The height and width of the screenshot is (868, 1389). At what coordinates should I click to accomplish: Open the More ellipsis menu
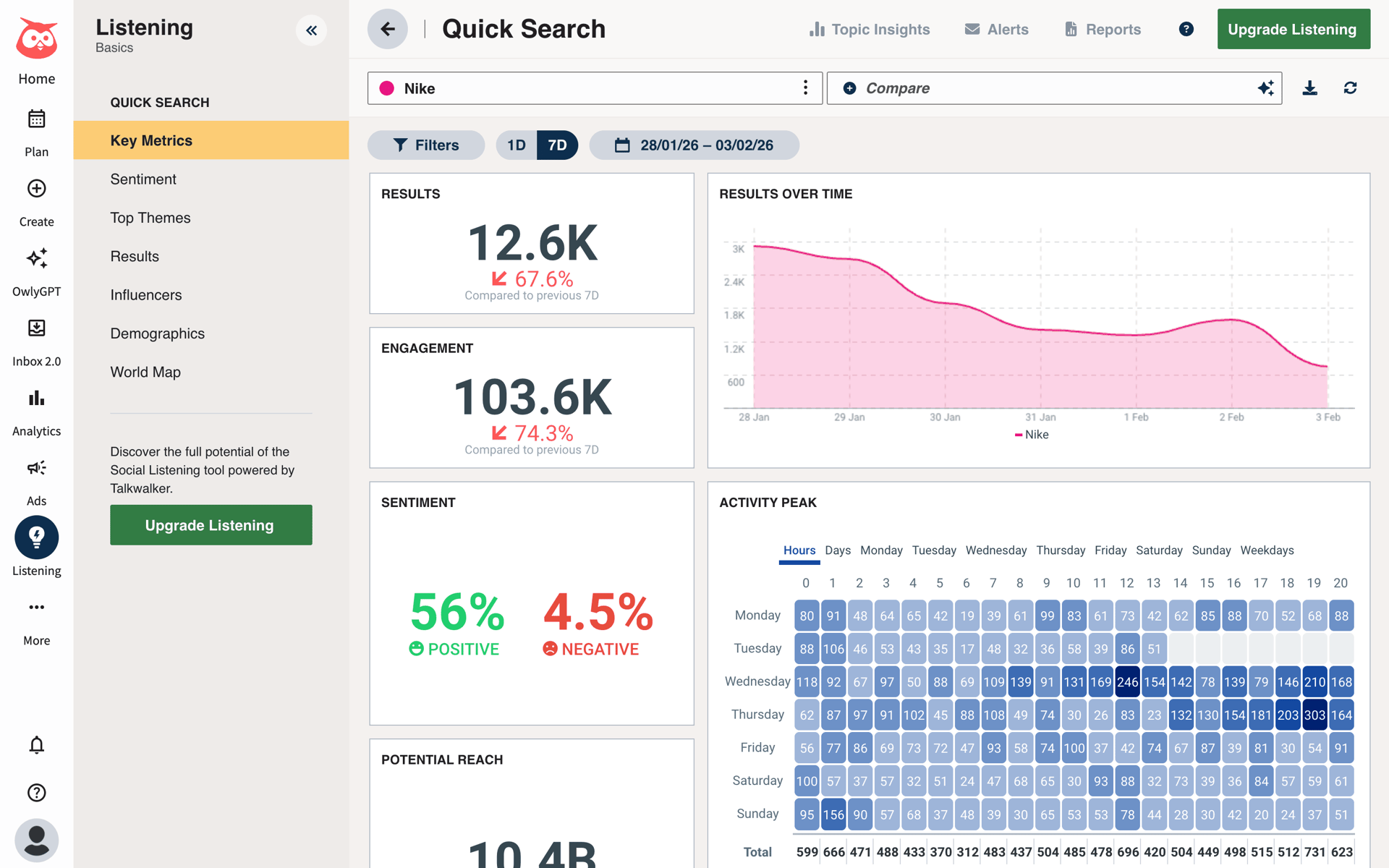coord(36,608)
